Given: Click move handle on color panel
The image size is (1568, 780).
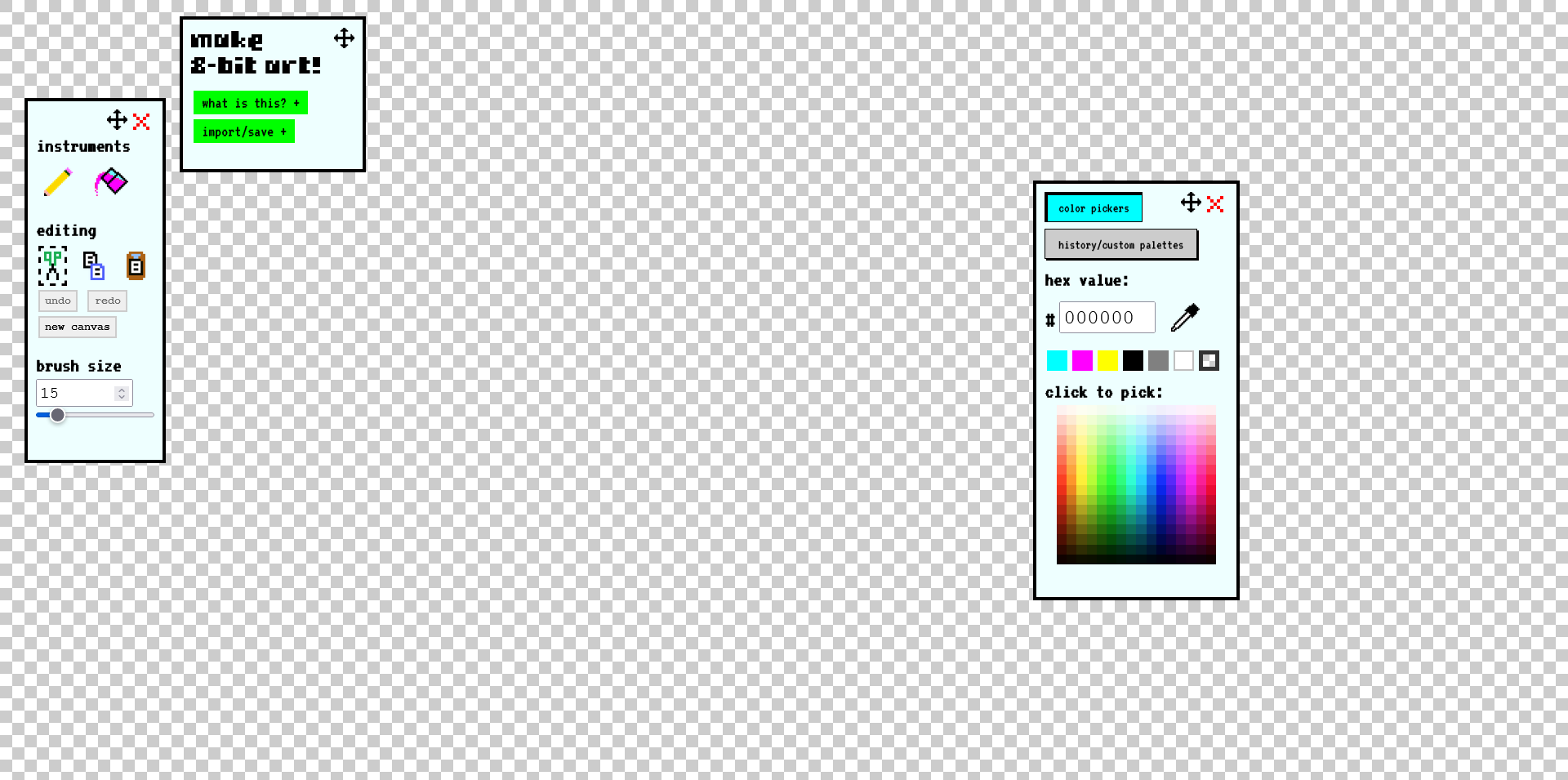Looking at the screenshot, I should click(x=1191, y=203).
